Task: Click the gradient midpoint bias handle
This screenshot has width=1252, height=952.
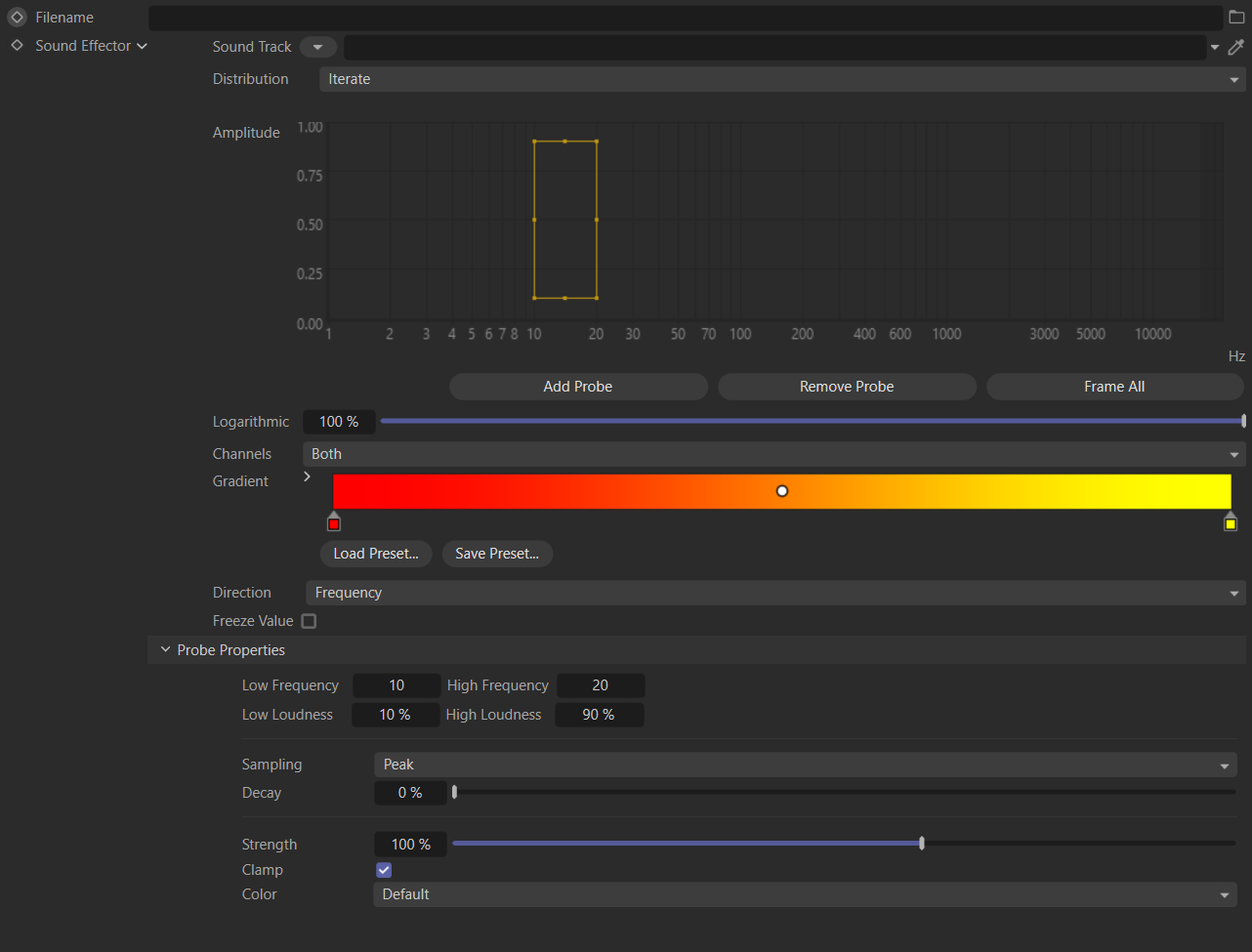Action: click(782, 491)
